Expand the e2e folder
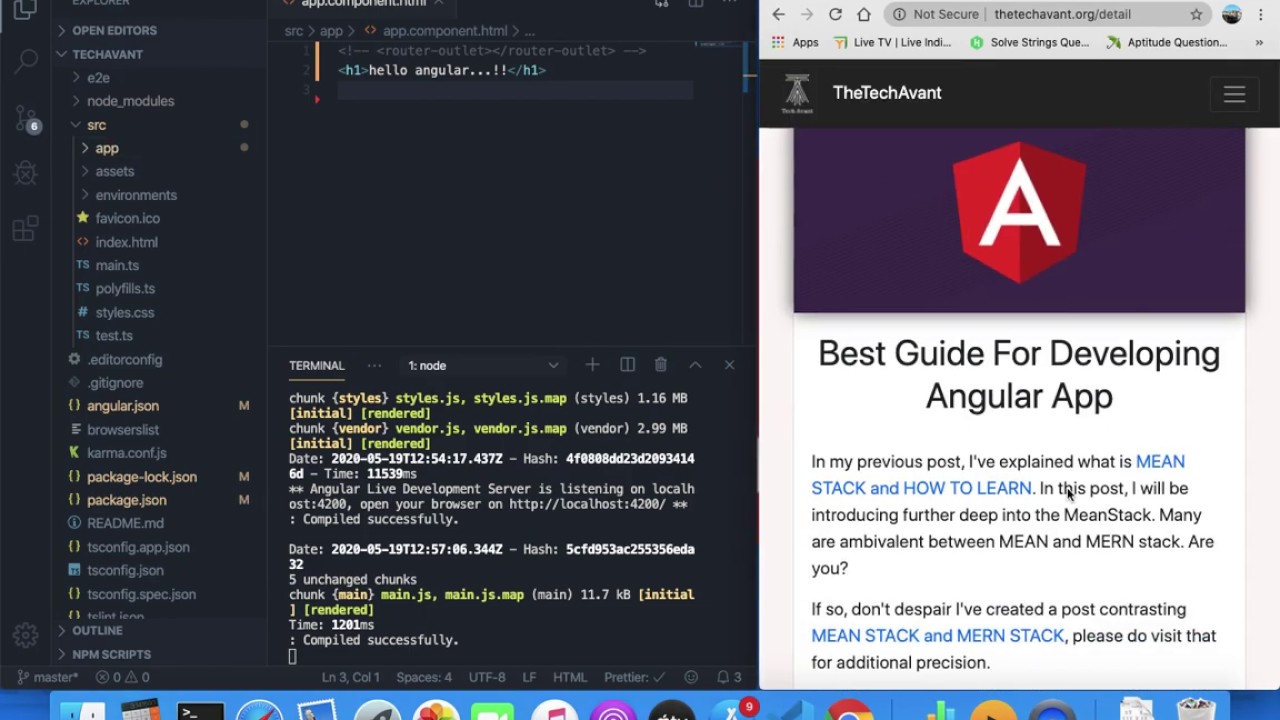This screenshot has width=1280, height=720. coord(98,77)
